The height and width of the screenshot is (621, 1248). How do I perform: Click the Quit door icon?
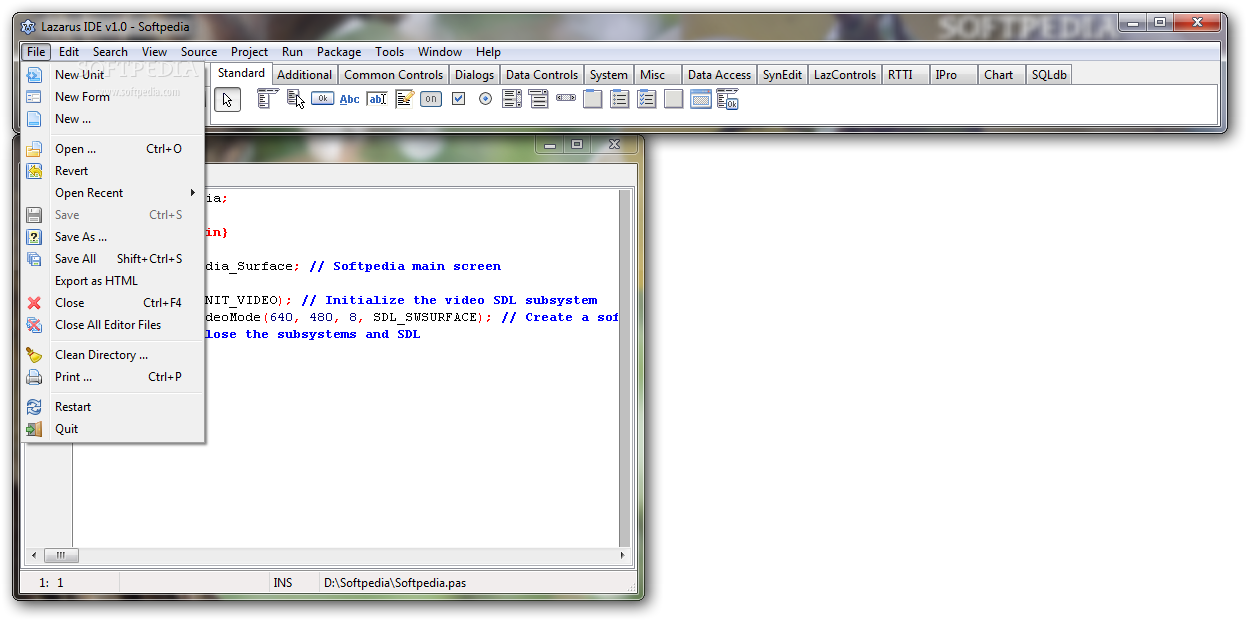click(34, 429)
